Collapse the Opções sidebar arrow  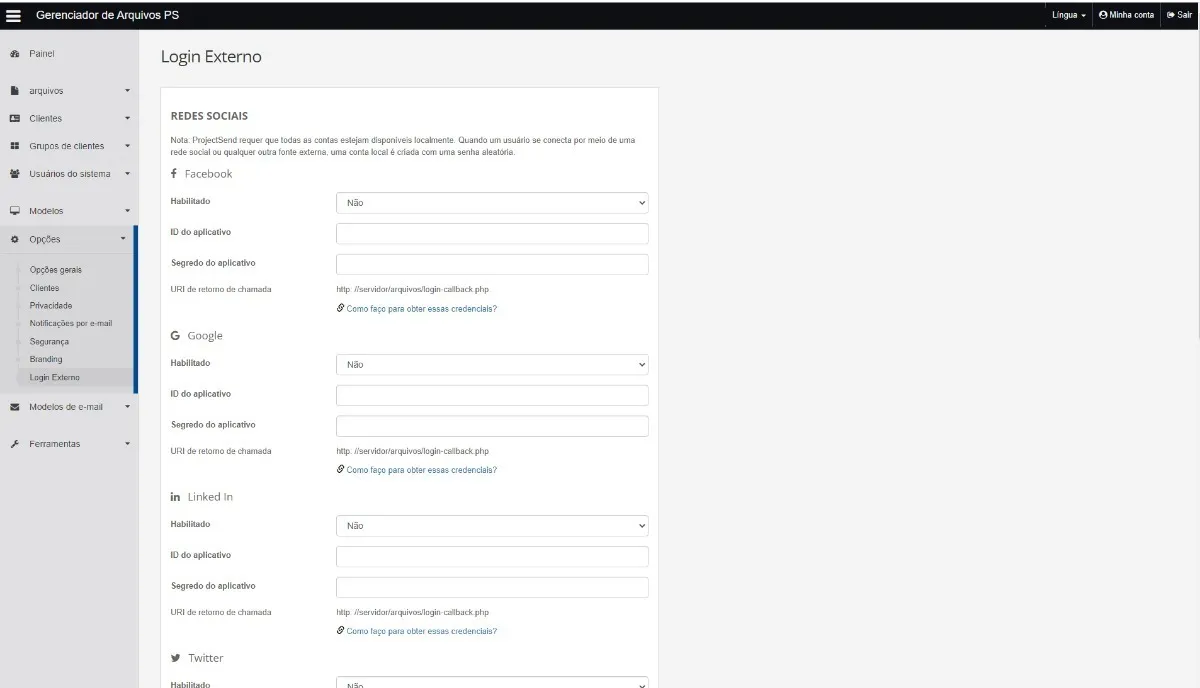coord(123,239)
